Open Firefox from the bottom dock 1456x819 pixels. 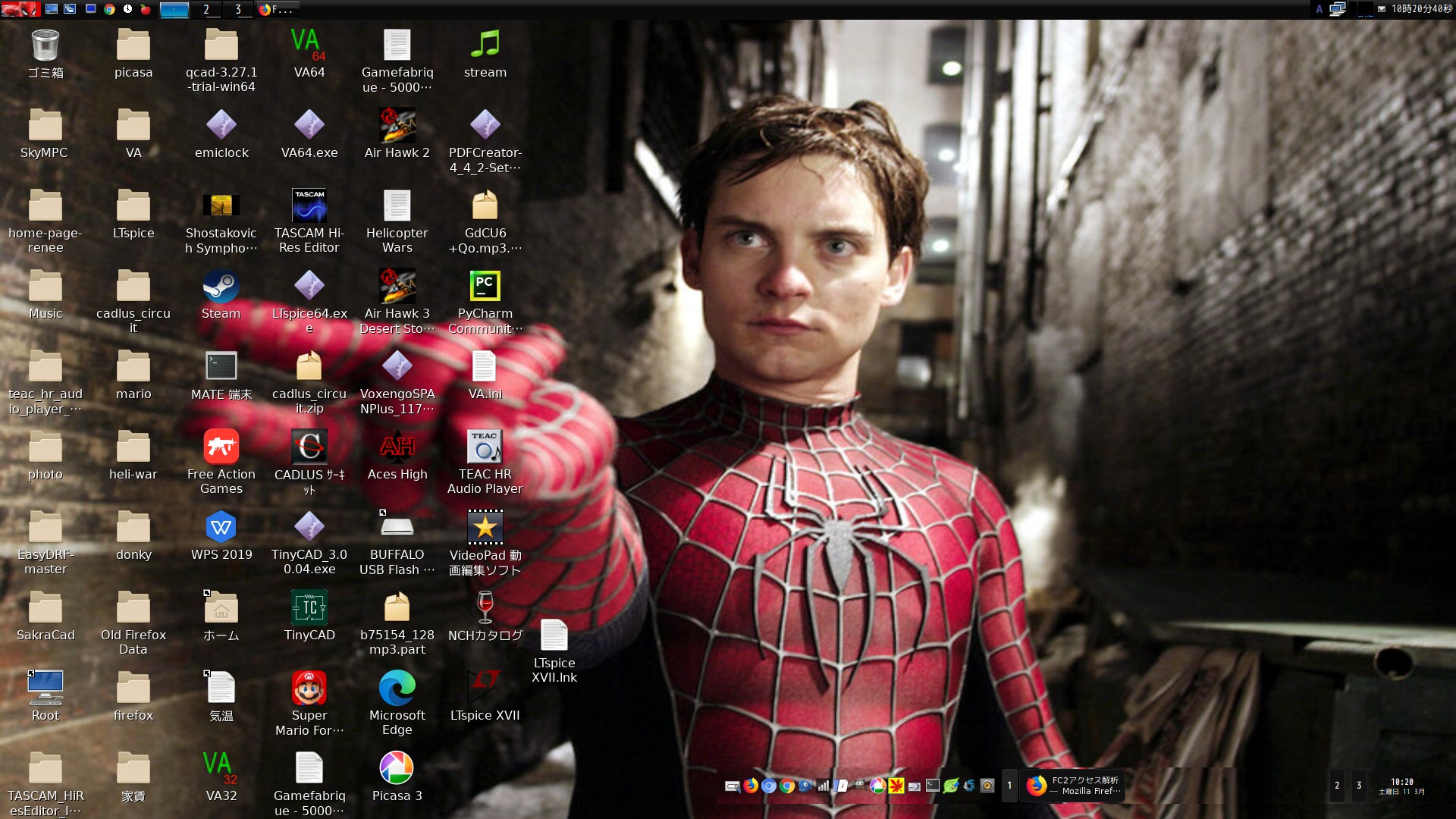752,786
